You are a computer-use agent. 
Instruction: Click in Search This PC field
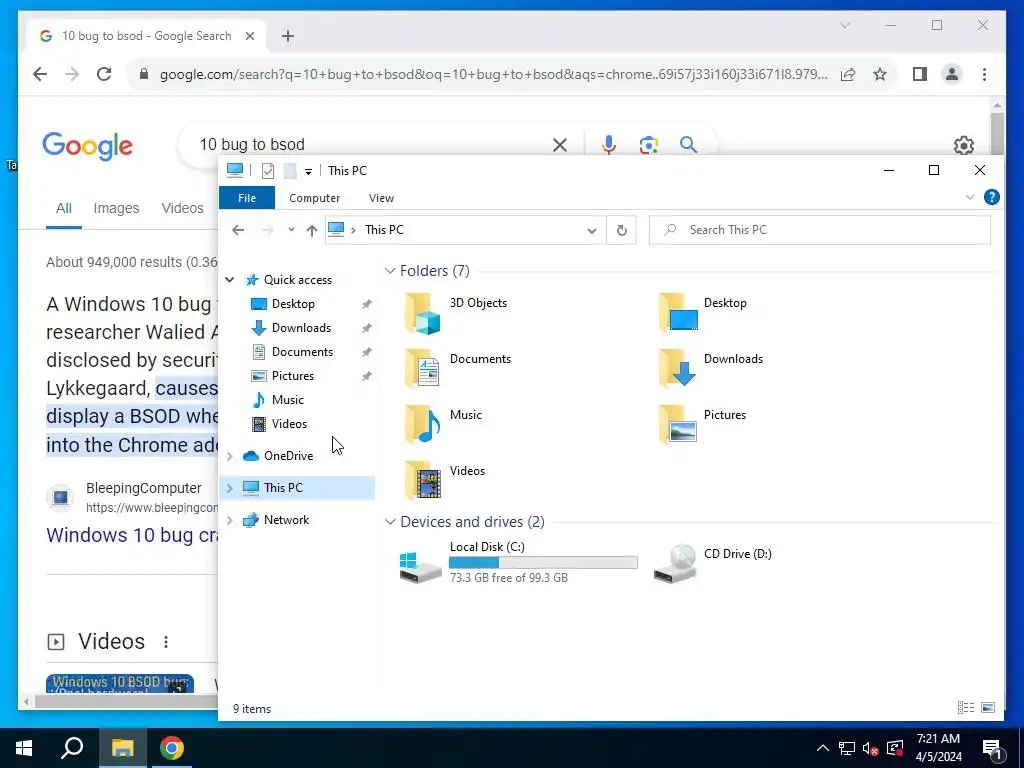coord(820,230)
